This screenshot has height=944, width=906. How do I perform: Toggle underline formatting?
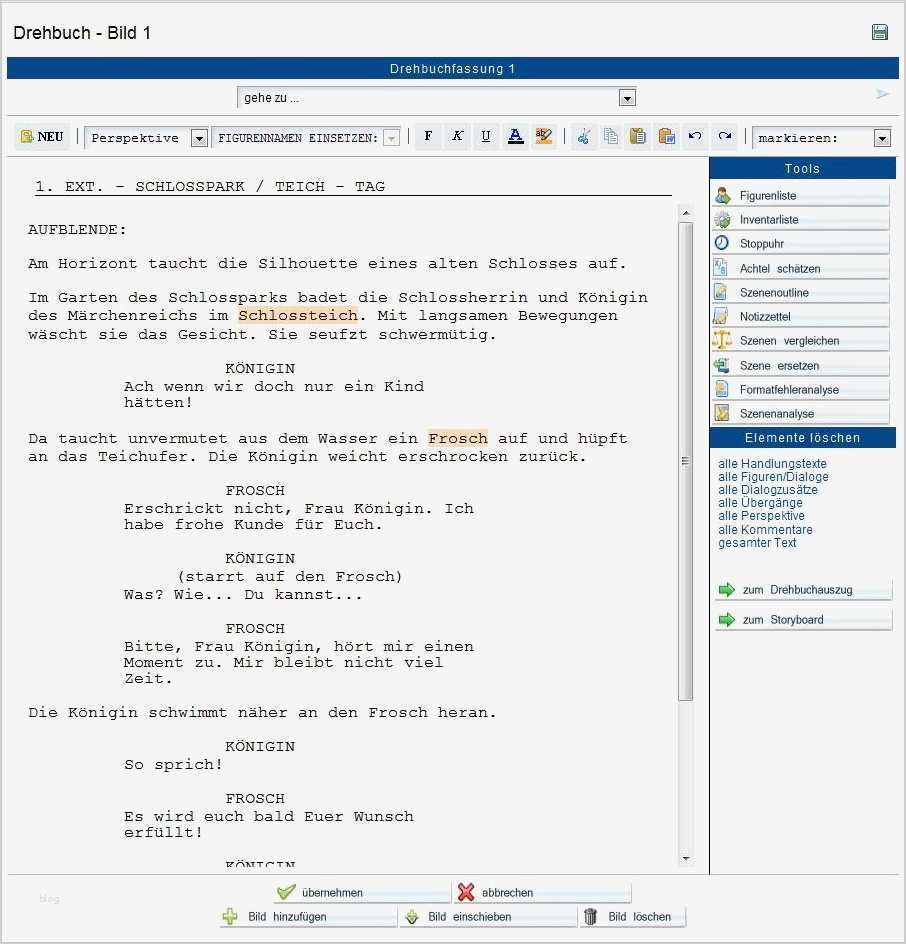tap(486, 136)
